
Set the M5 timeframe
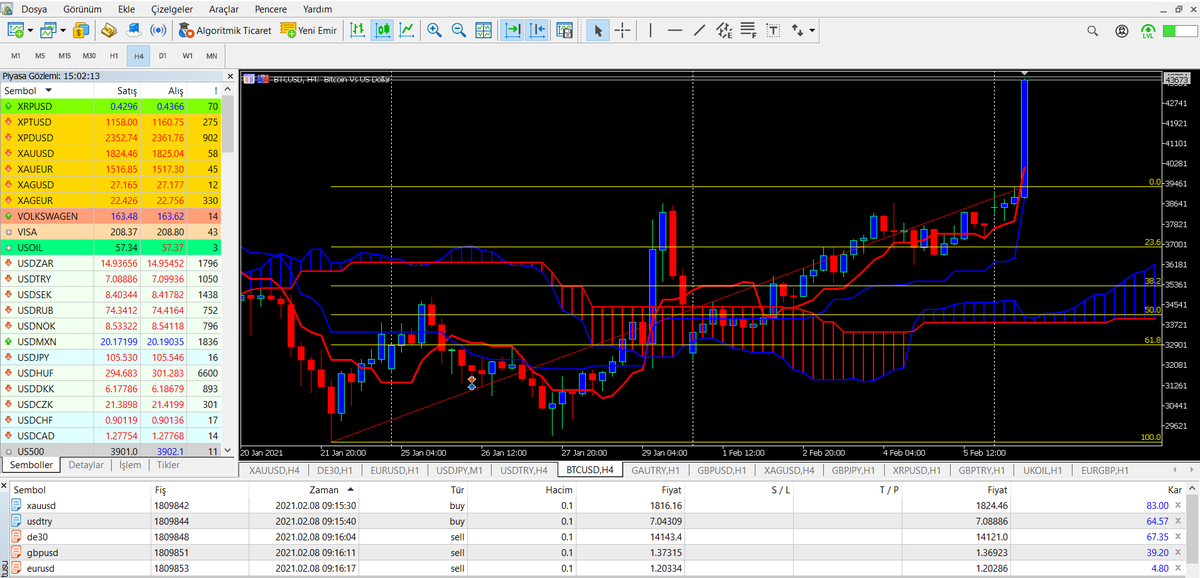(x=40, y=56)
